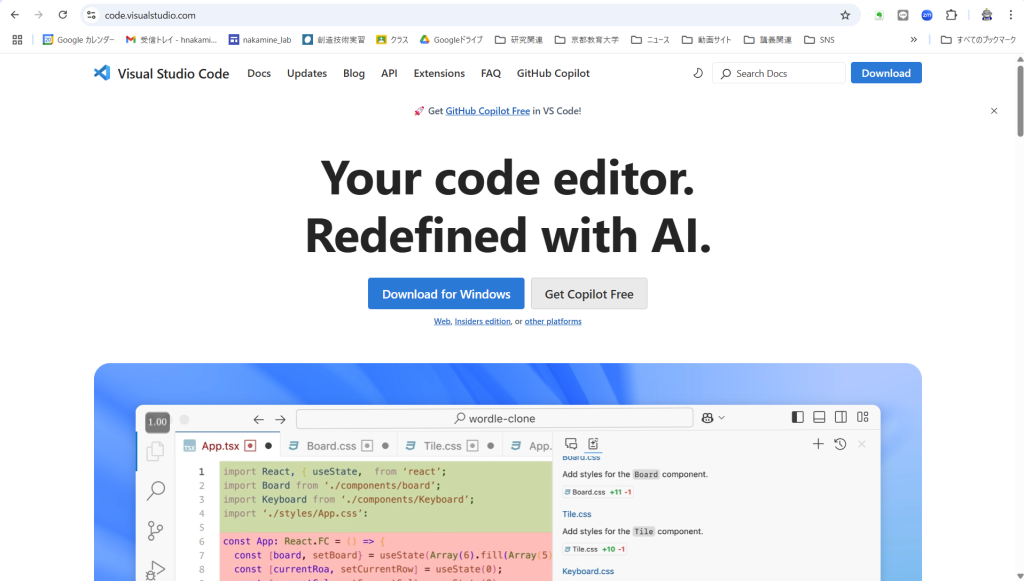
Task: Select the Source Control icon in editor
Action: [155, 530]
